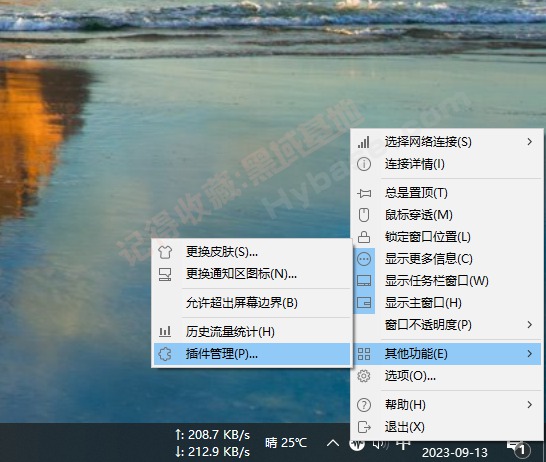Image resolution: width=546 pixels, height=462 pixels.
Task: Click the monitor icon beside 更换通知区图标
Action: tap(165, 274)
